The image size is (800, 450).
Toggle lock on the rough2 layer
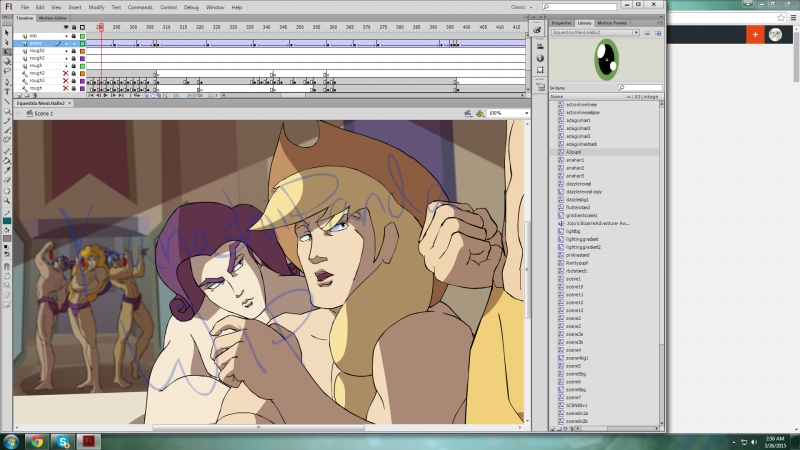pyautogui.click(x=75, y=50)
